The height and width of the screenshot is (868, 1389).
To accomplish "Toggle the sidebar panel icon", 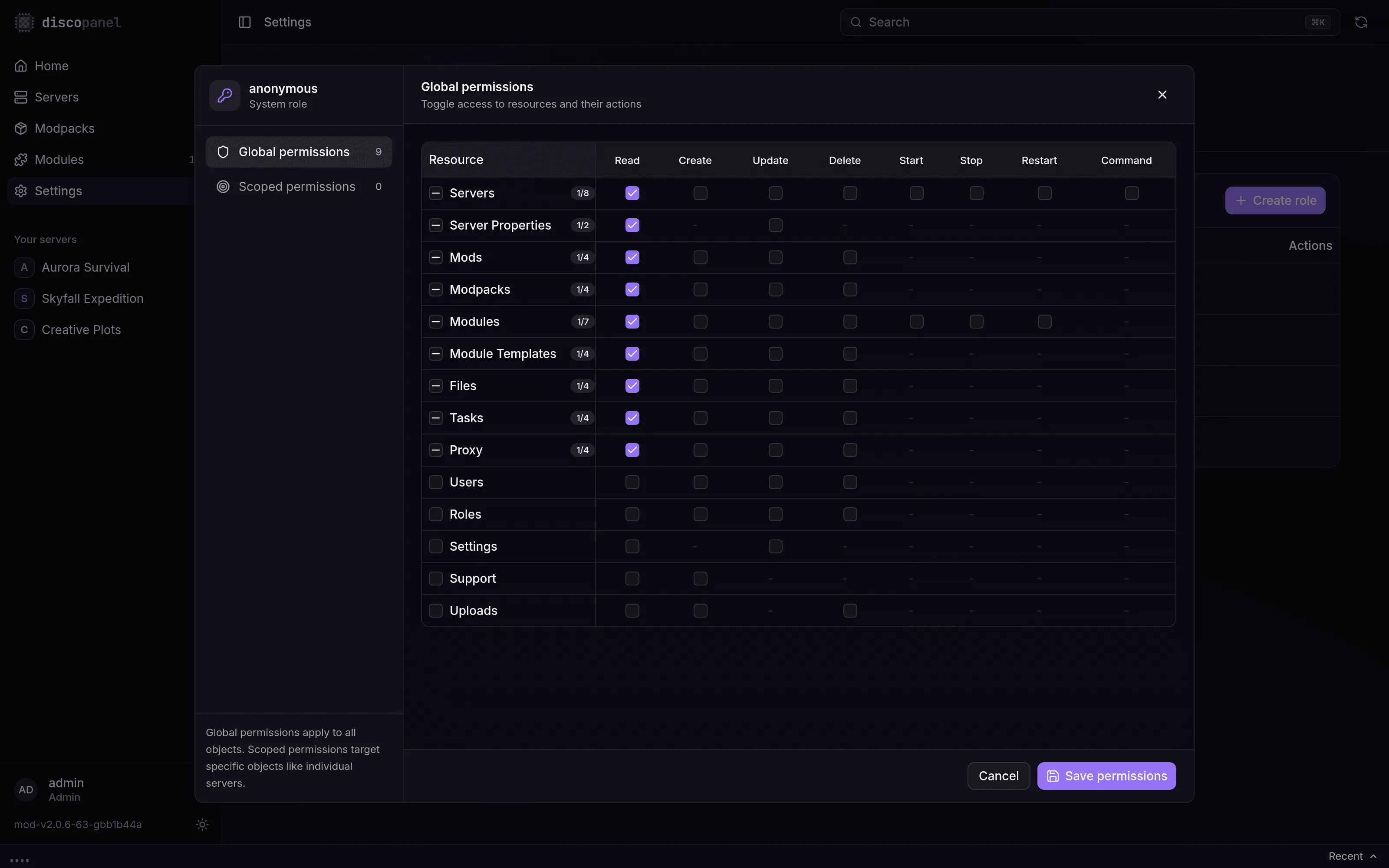I will tap(244, 23).
